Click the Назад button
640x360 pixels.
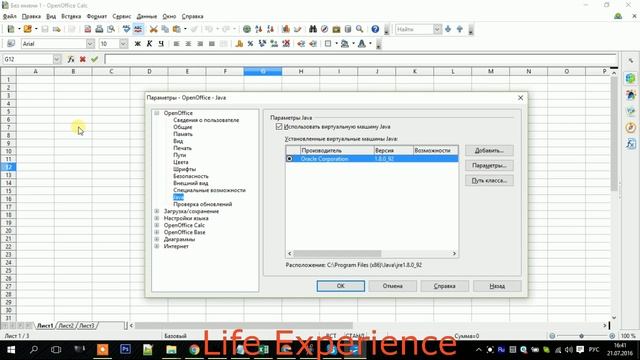click(x=497, y=286)
